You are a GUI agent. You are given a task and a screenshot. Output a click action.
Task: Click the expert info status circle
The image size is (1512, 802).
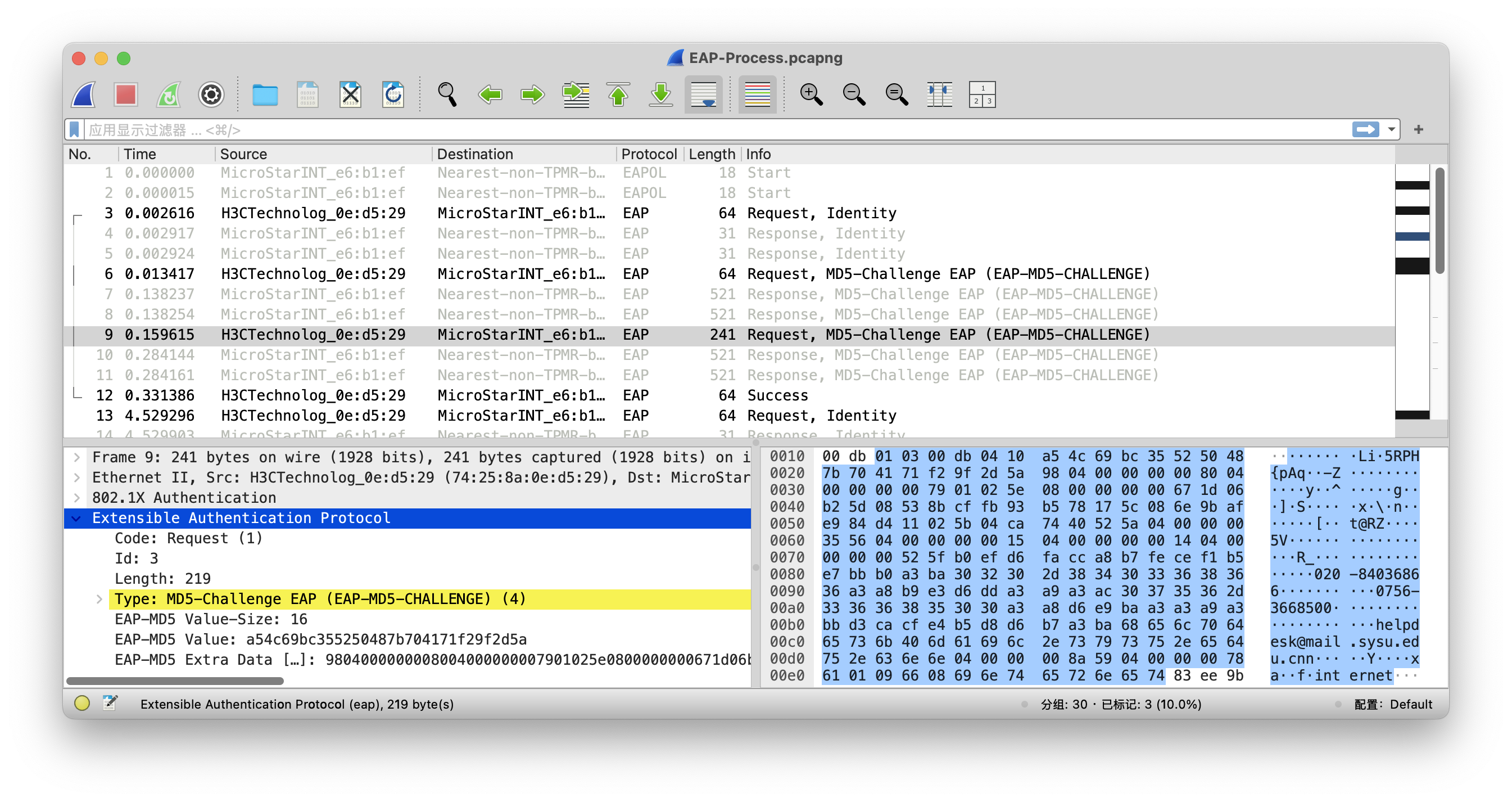pyautogui.click(x=82, y=704)
